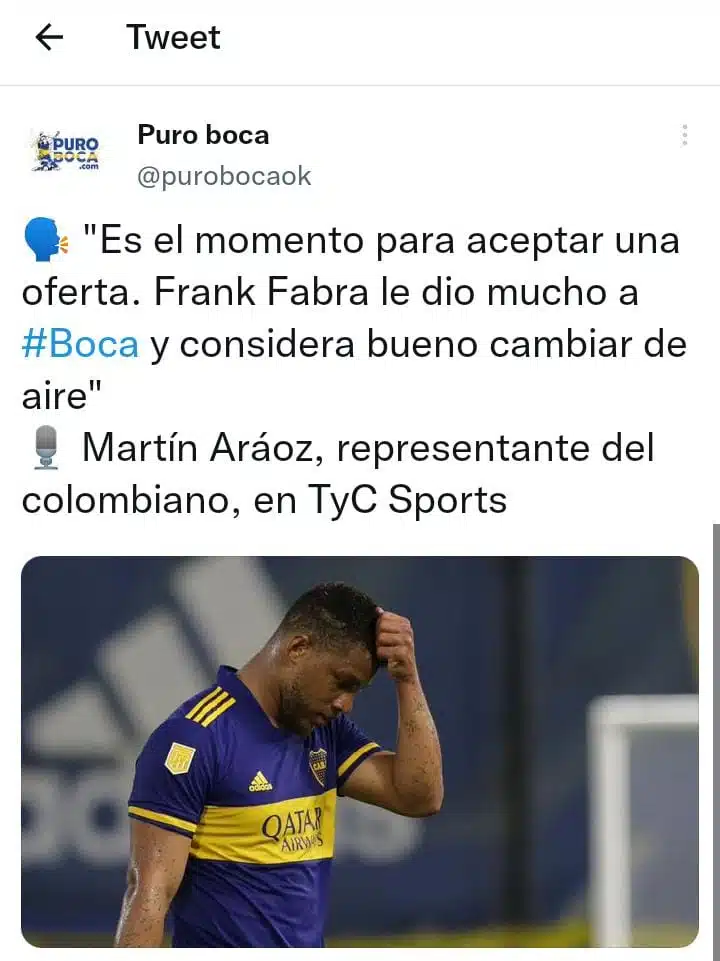
Task: Click the gold league patch on sleeve
Action: coord(180,759)
